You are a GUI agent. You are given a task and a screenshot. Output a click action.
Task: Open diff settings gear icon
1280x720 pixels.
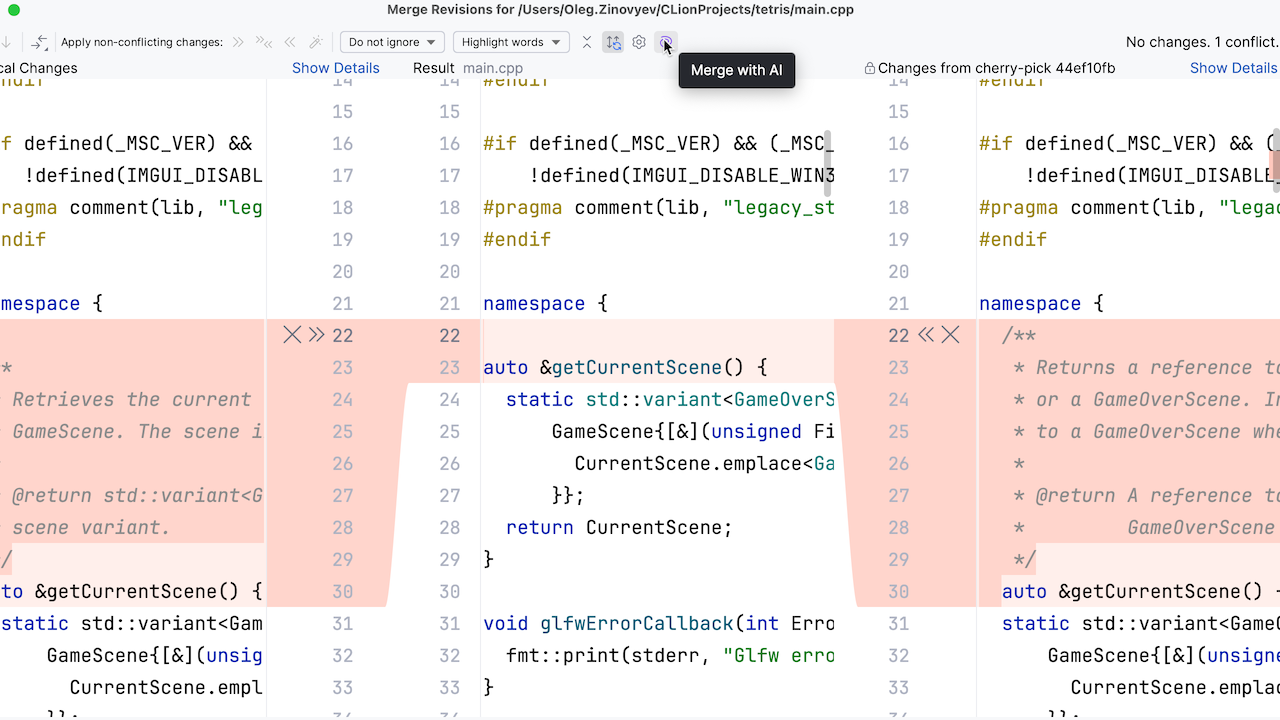tap(639, 43)
